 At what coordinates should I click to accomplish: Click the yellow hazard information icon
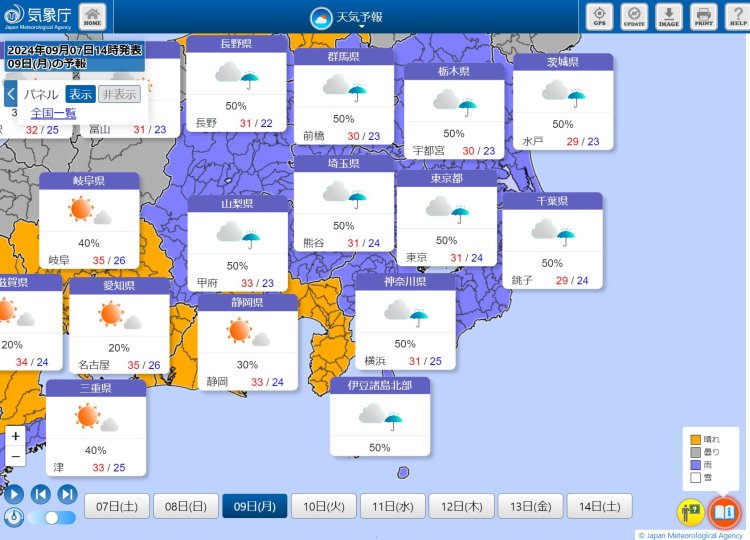click(689, 513)
